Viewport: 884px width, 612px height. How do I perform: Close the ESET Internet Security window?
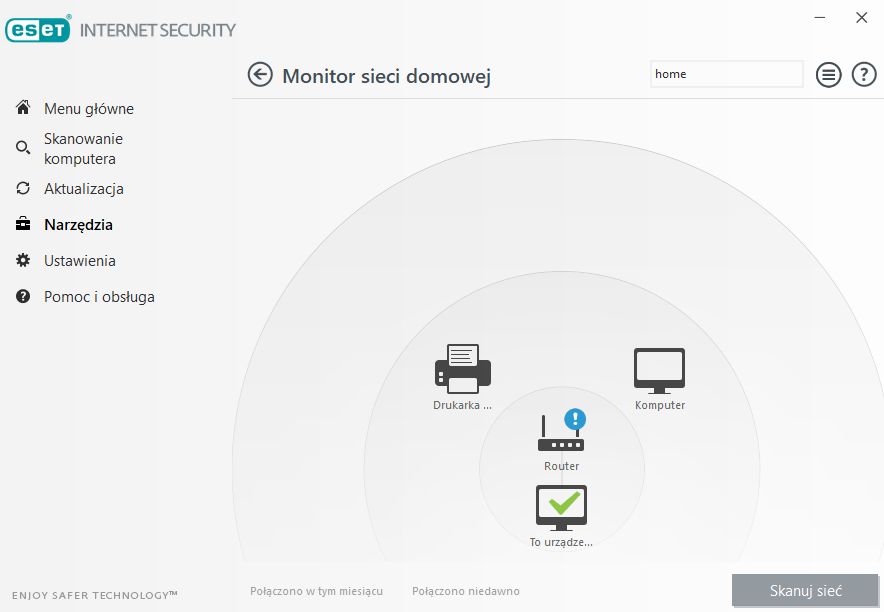861,17
